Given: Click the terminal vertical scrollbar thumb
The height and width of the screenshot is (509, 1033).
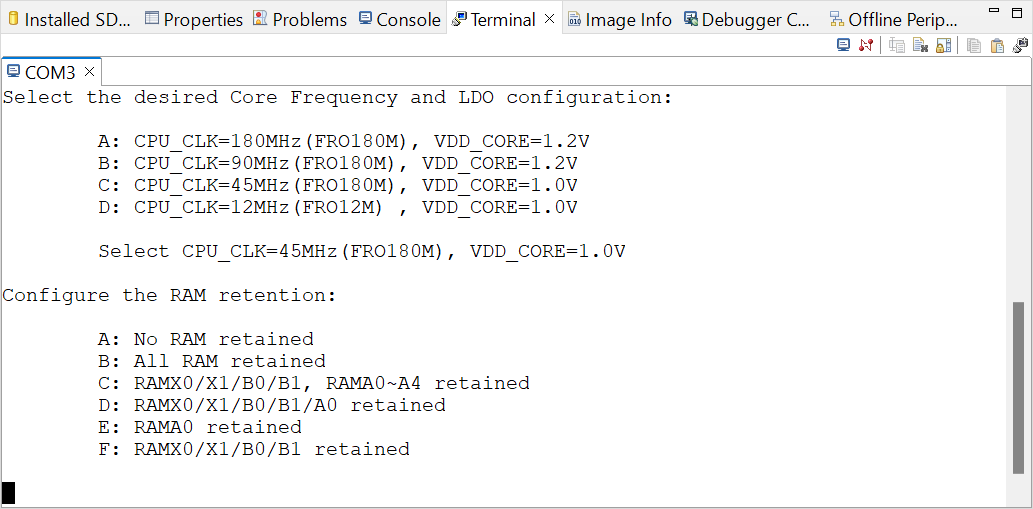Looking at the screenshot, I should point(1019,385).
